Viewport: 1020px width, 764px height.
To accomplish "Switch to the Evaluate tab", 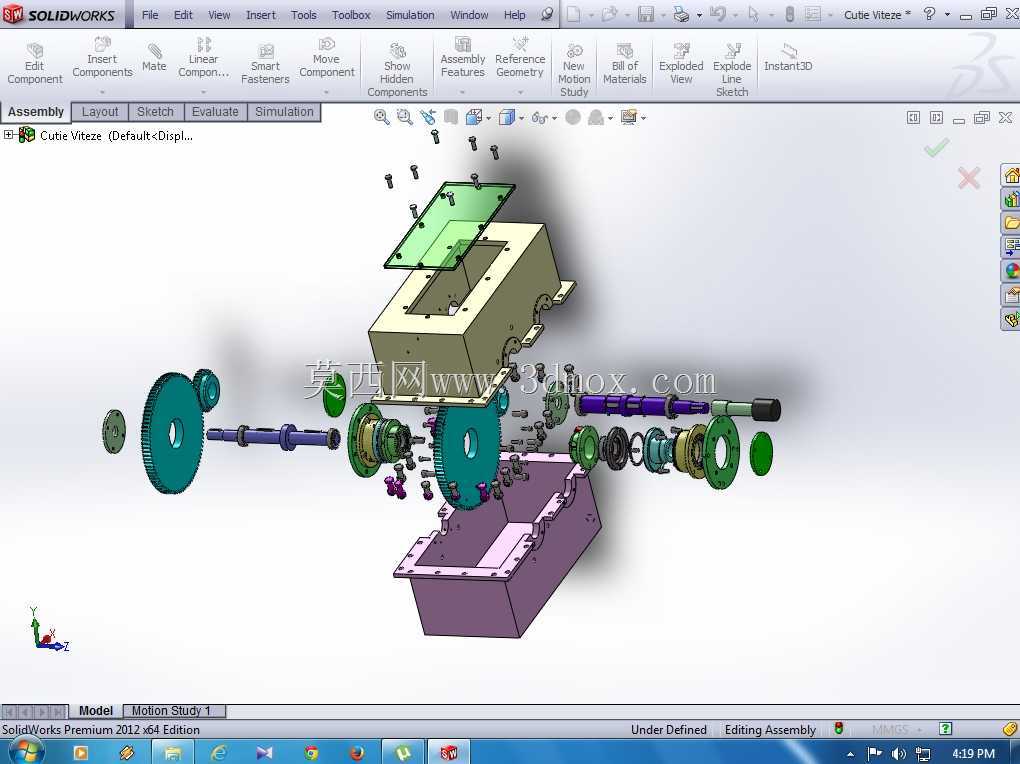I will (215, 112).
